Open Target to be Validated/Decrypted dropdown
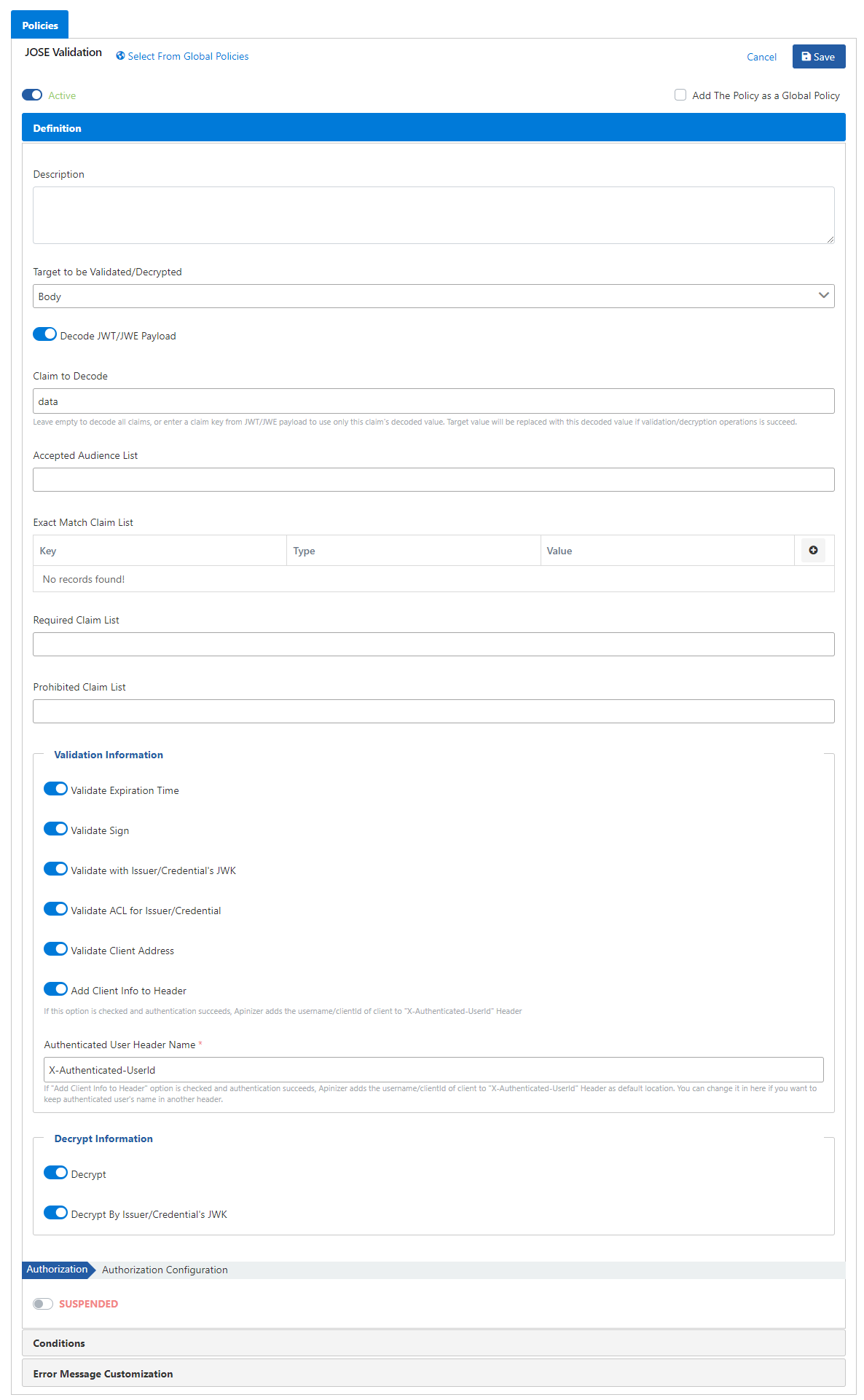The height and width of the screenshot is (1400, 864). pos(433,296)
